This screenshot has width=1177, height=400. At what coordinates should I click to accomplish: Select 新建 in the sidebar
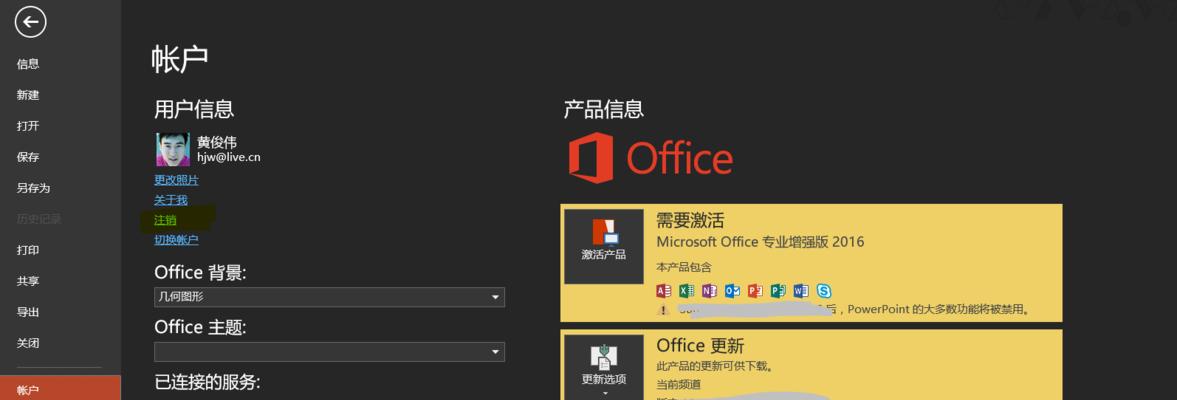28,95
